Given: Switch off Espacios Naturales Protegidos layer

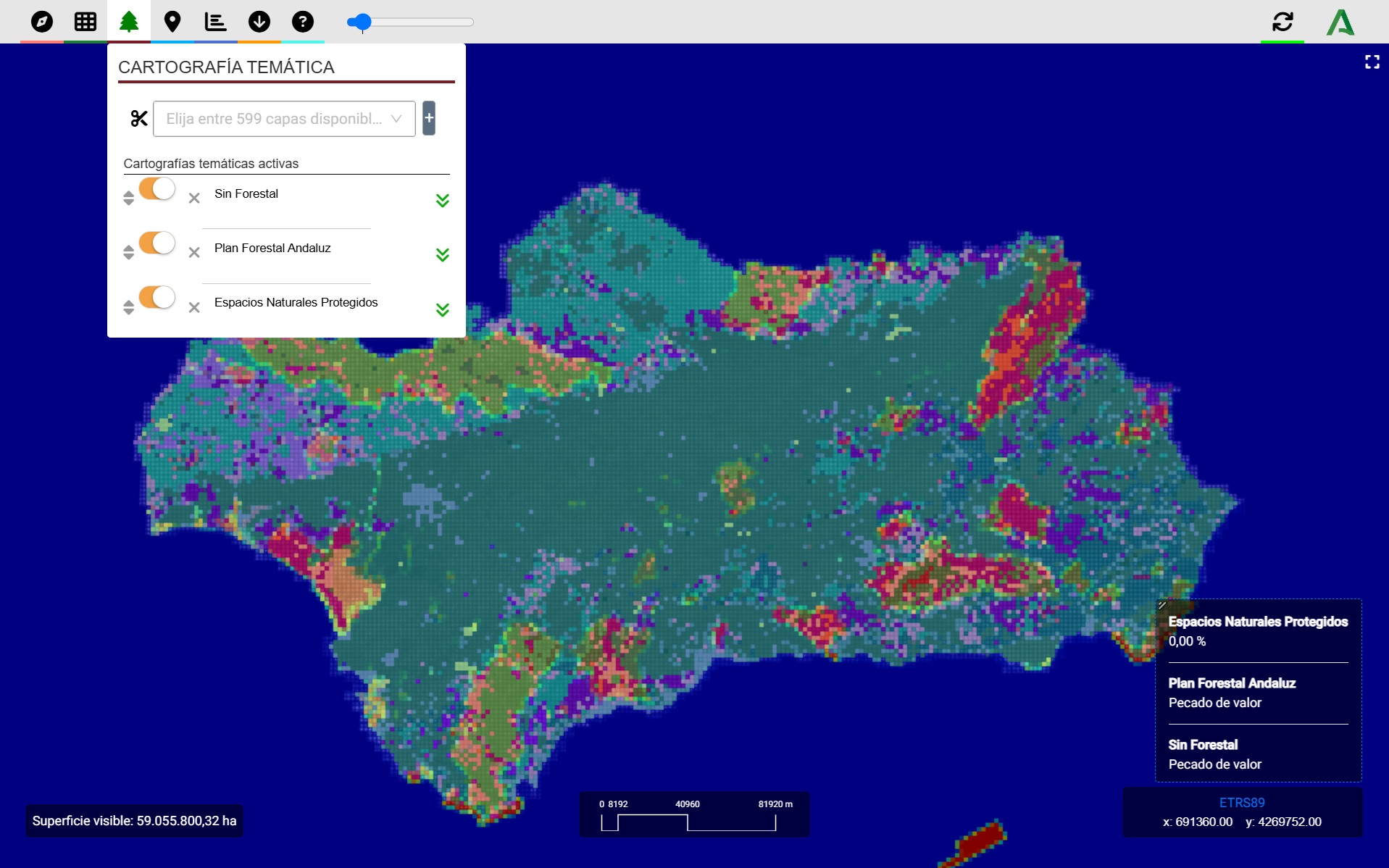Looking at the screenshot, I should coord(157,298).
